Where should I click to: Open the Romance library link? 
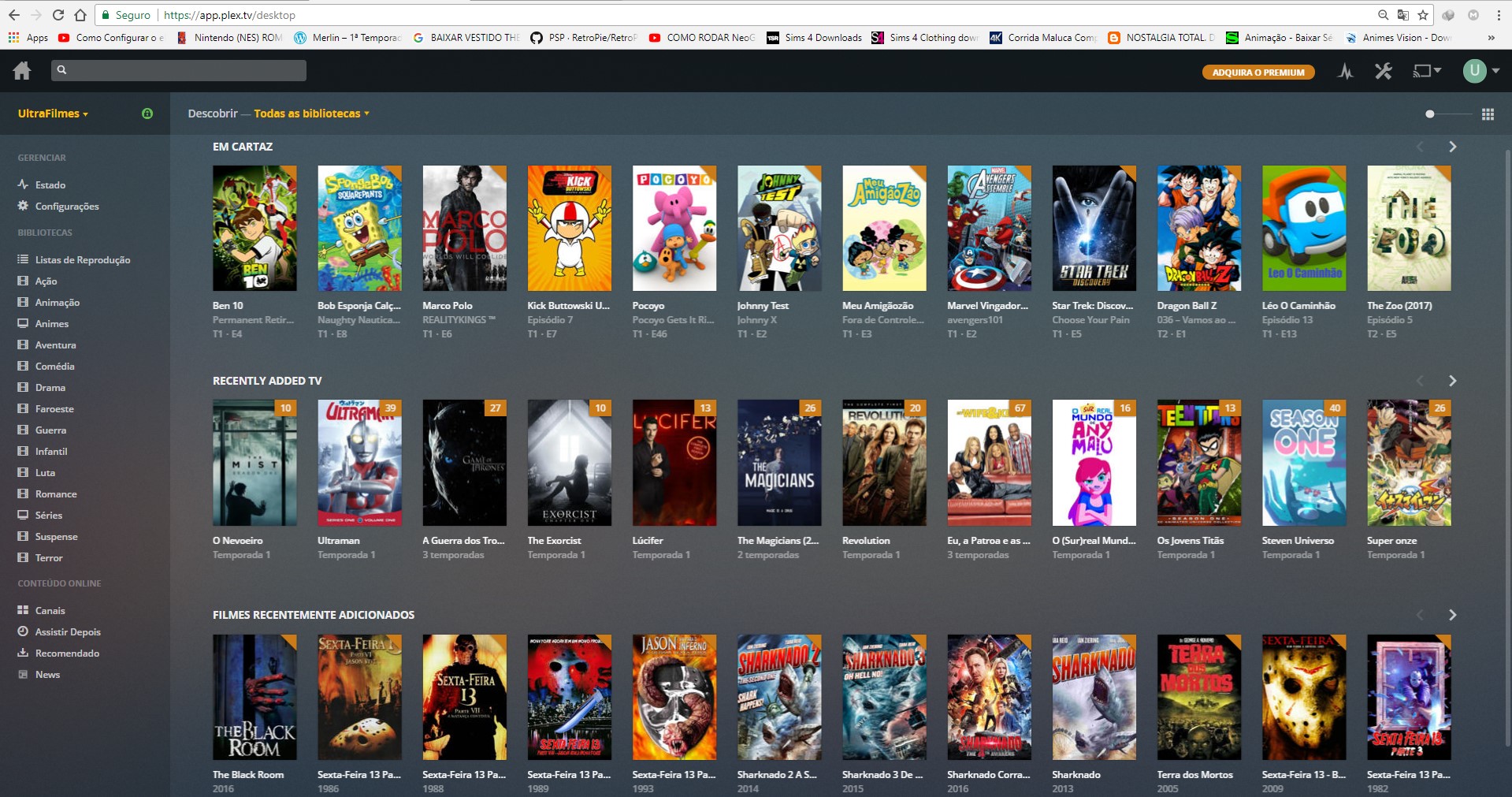tap(56, 493)
